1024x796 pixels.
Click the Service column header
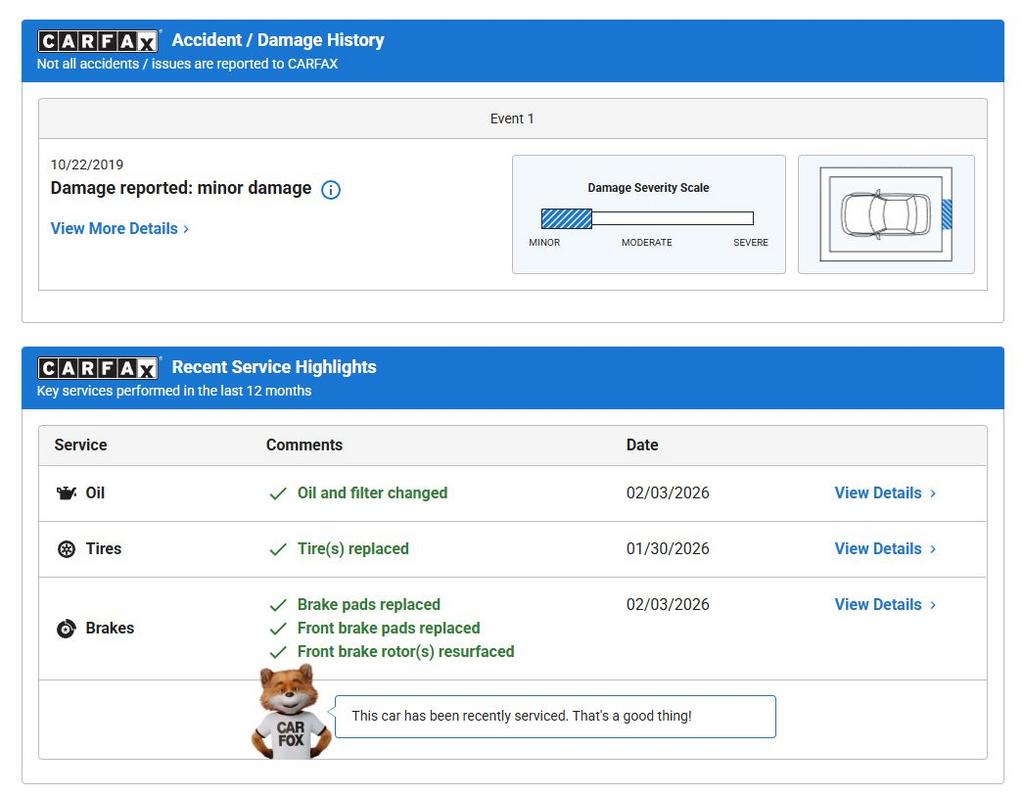81,445
